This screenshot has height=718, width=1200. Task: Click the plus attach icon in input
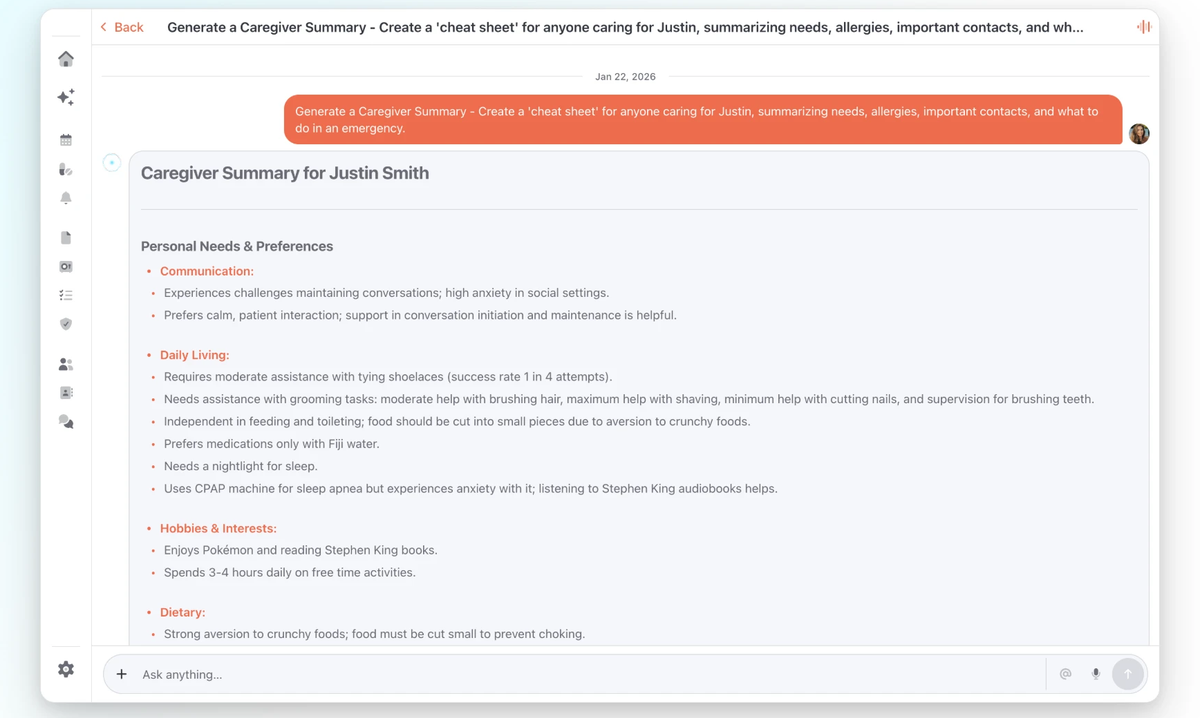(x=121, y=674)
